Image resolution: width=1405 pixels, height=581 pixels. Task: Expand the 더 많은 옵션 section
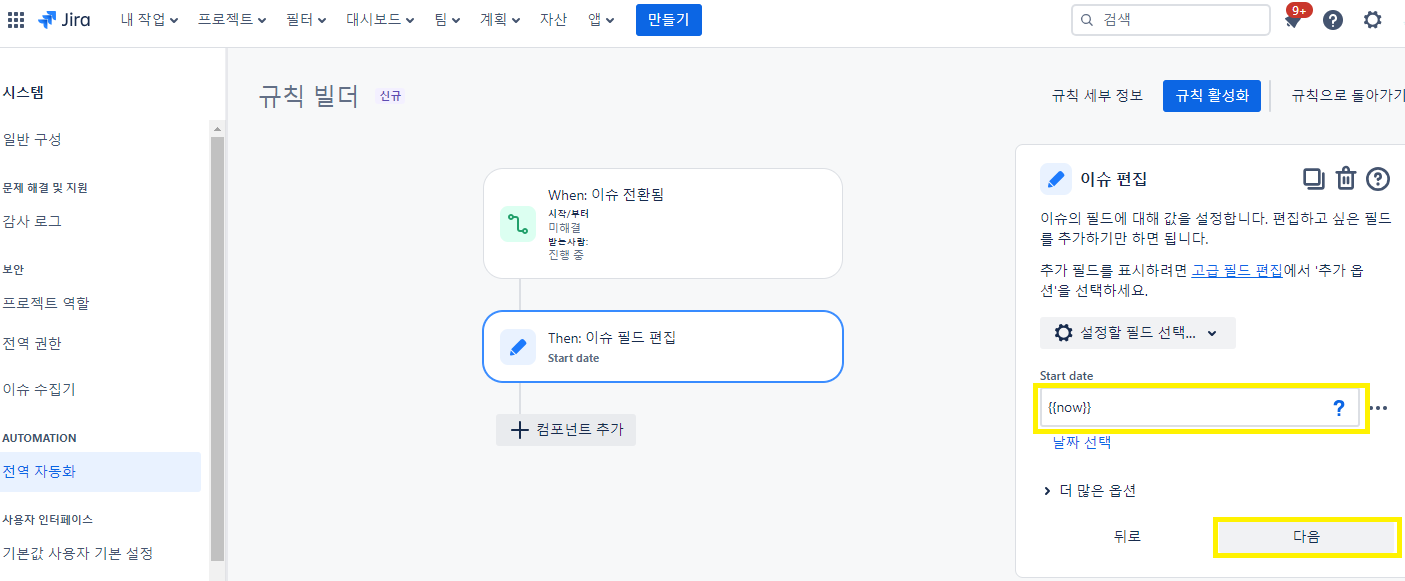pos(1090,491)
